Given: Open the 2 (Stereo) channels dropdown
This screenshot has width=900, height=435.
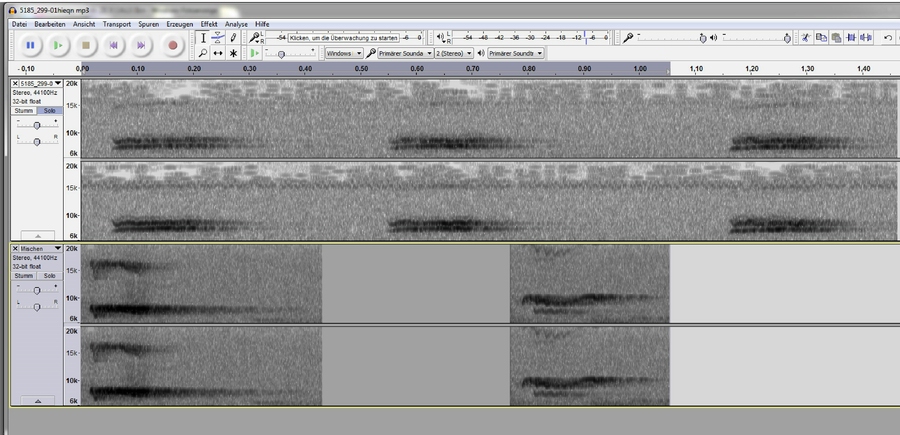Looking at the screenshot, I should click(x=454, y=53).
